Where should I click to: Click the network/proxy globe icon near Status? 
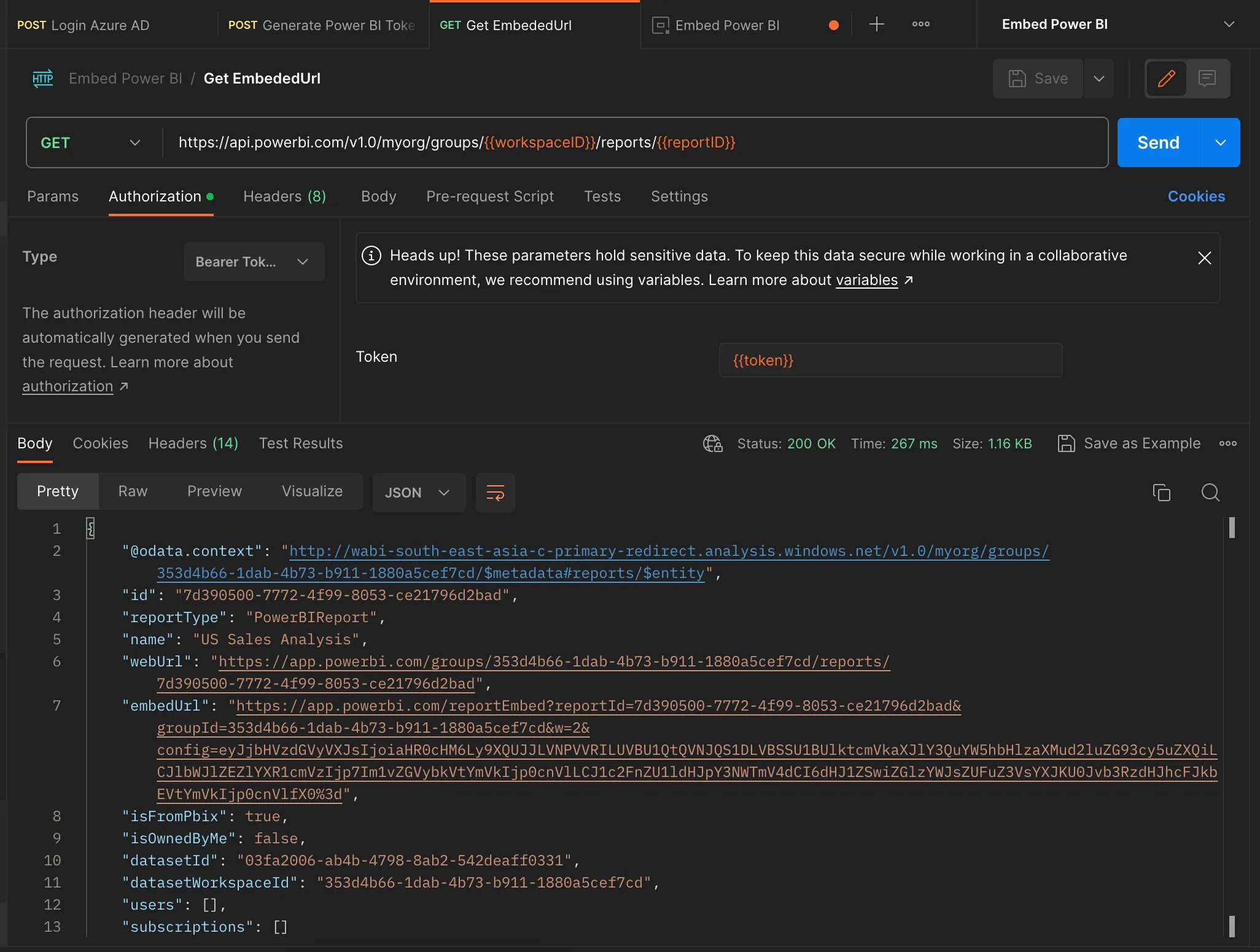tap(712, 443)
